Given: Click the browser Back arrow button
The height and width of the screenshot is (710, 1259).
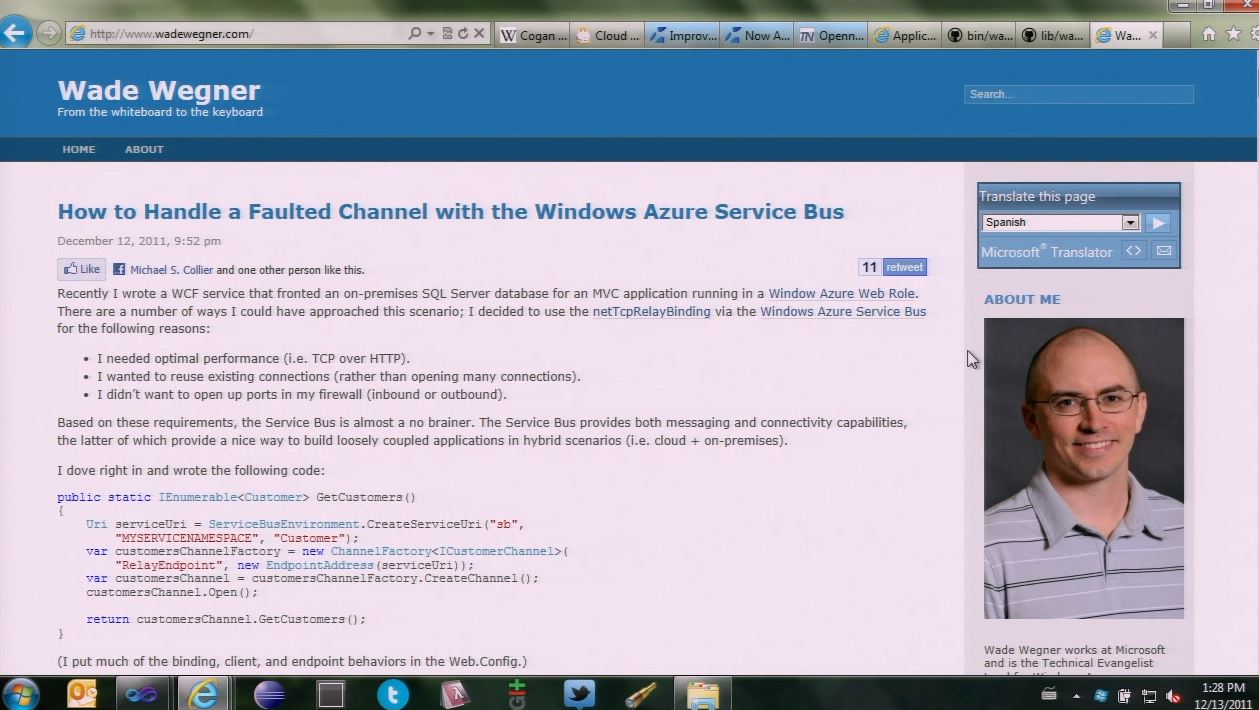Looking at the screenshot, I should pos(15,33).
